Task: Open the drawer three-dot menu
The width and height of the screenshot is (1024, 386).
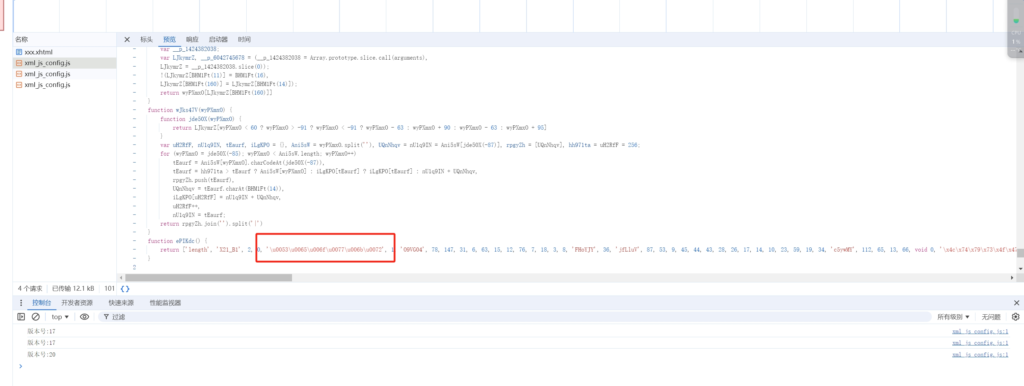Action: [x=21, y=303]
